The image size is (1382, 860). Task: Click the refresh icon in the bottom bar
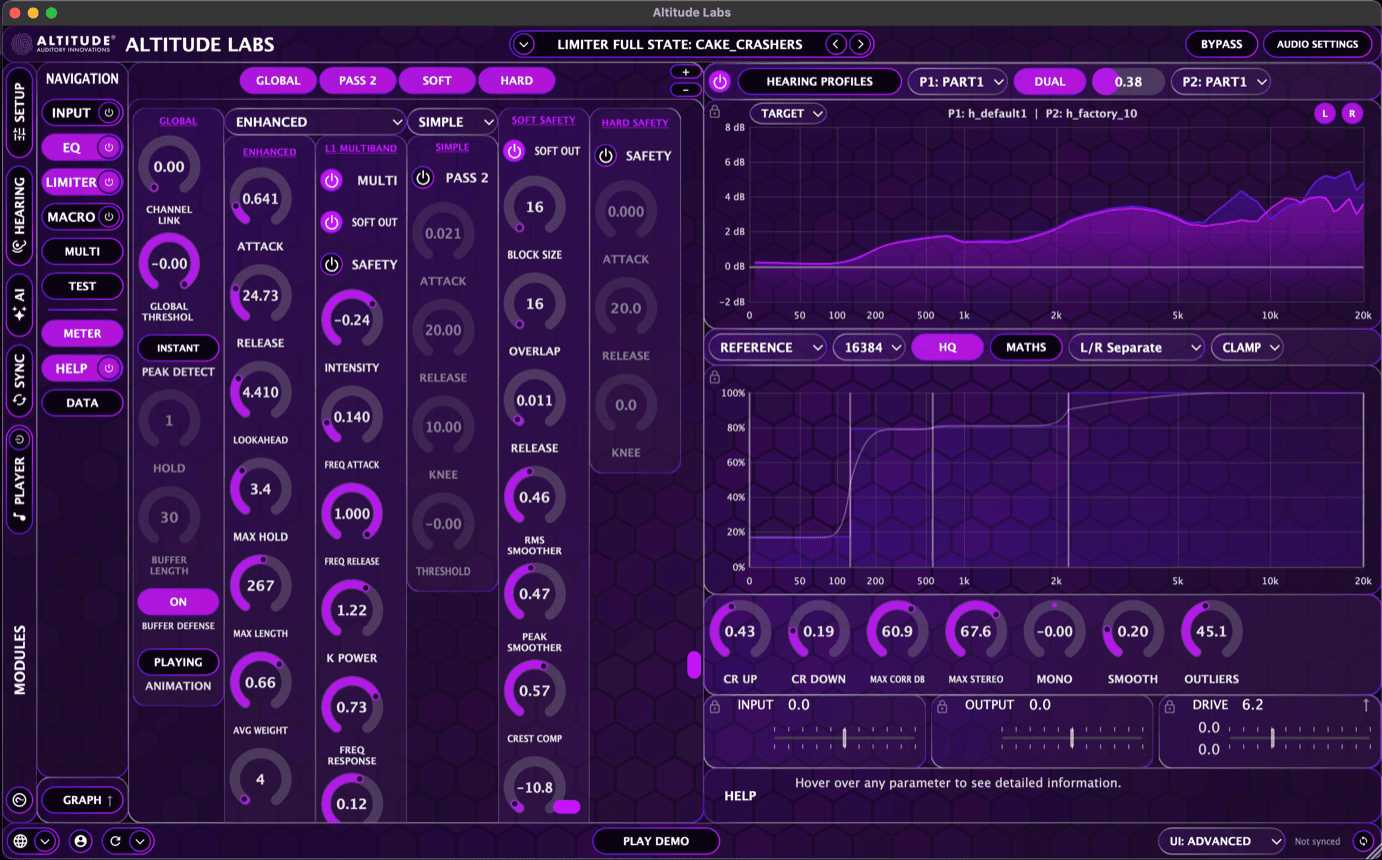click(x=117, y=841)
